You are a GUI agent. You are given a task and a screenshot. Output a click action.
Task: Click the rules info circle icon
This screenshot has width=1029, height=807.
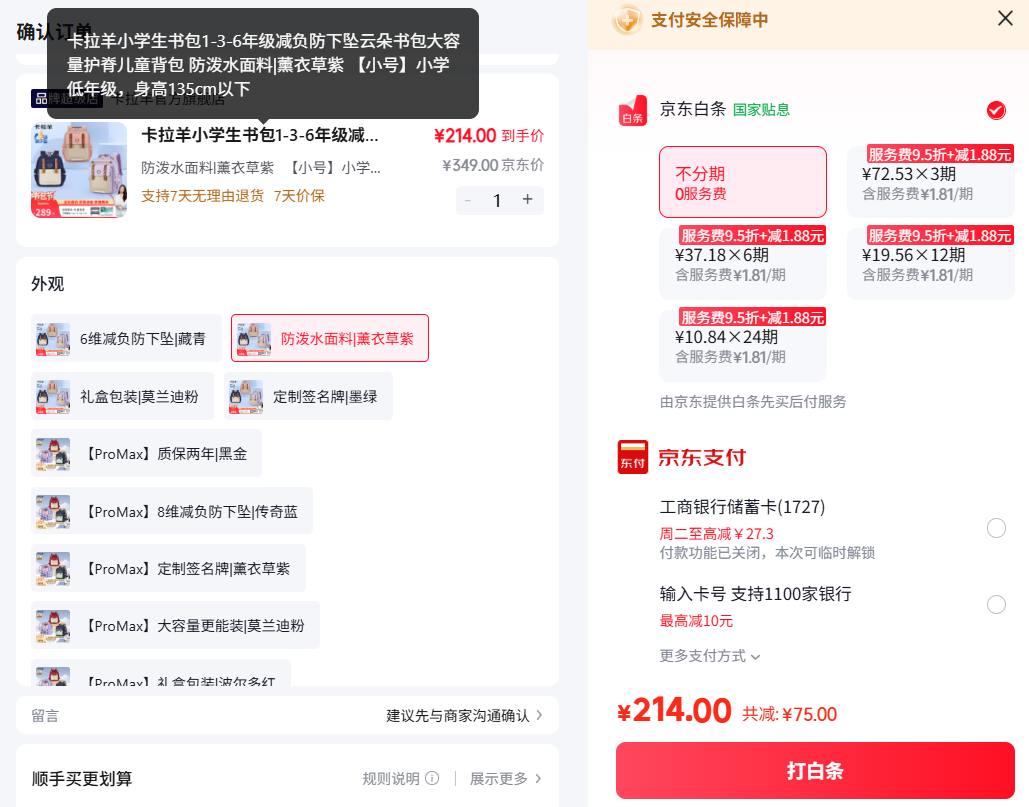pos(432,778)
